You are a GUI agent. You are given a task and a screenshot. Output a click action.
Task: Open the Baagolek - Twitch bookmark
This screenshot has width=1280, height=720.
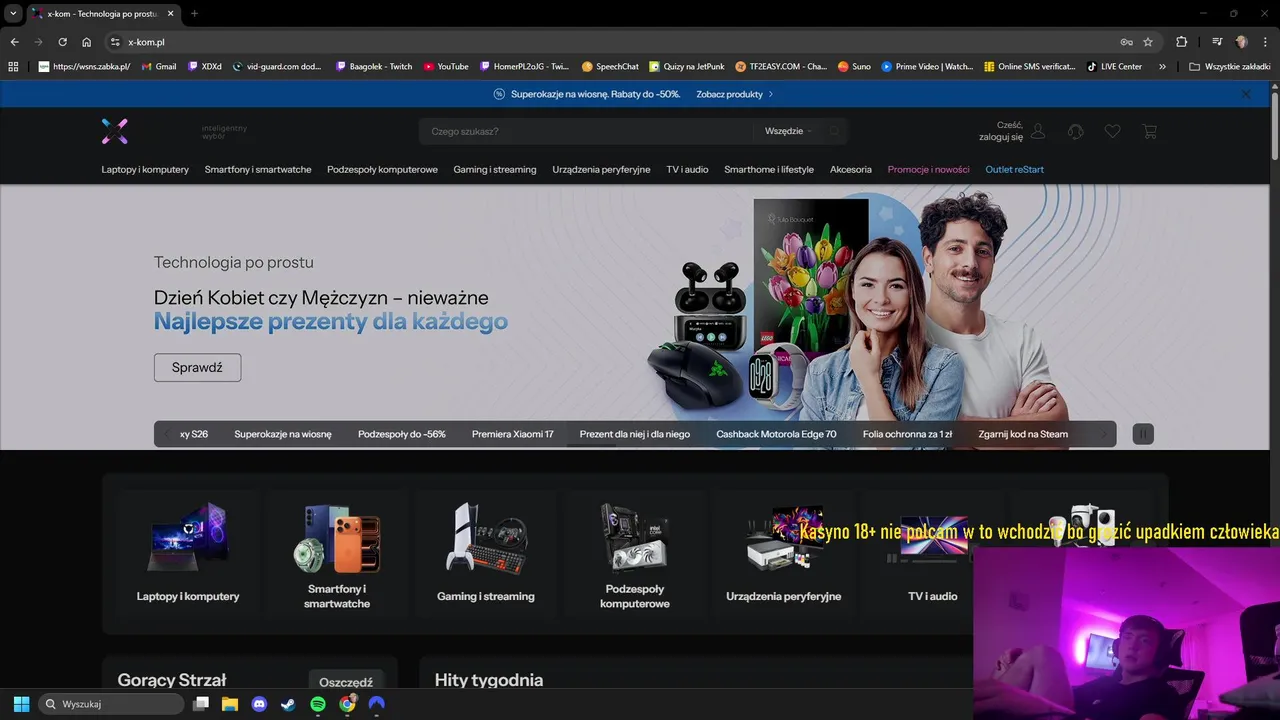pyautogui.click(x=374, y=67)
